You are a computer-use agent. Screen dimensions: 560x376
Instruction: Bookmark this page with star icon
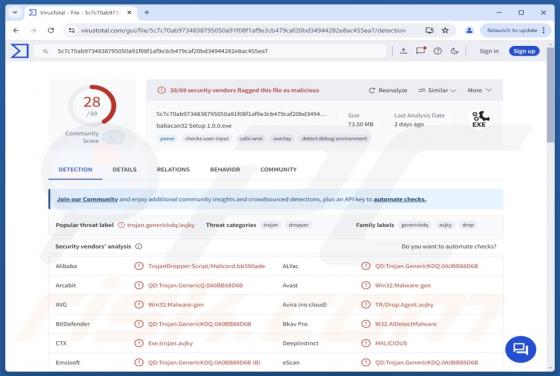tap(445, 30)
